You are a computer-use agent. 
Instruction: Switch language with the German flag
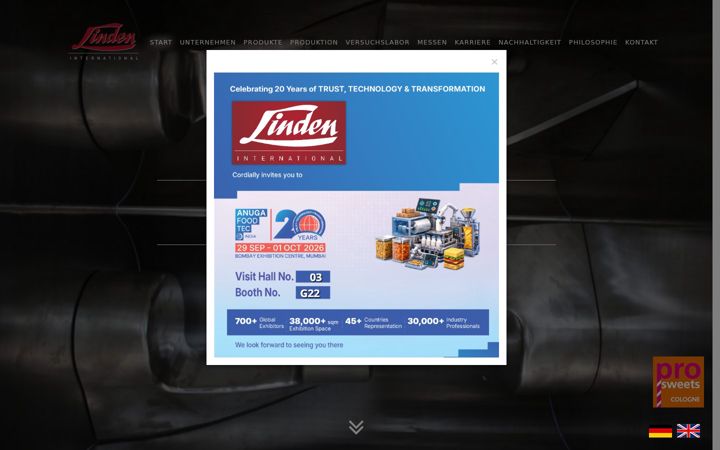click(x=660, y=432)
